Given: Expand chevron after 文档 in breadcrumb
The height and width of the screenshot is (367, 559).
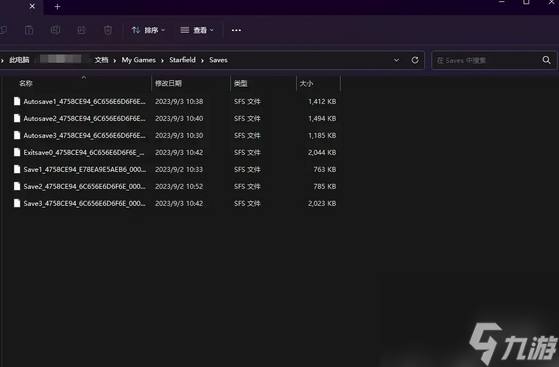Looking at the screenshot, I should 115,61.
